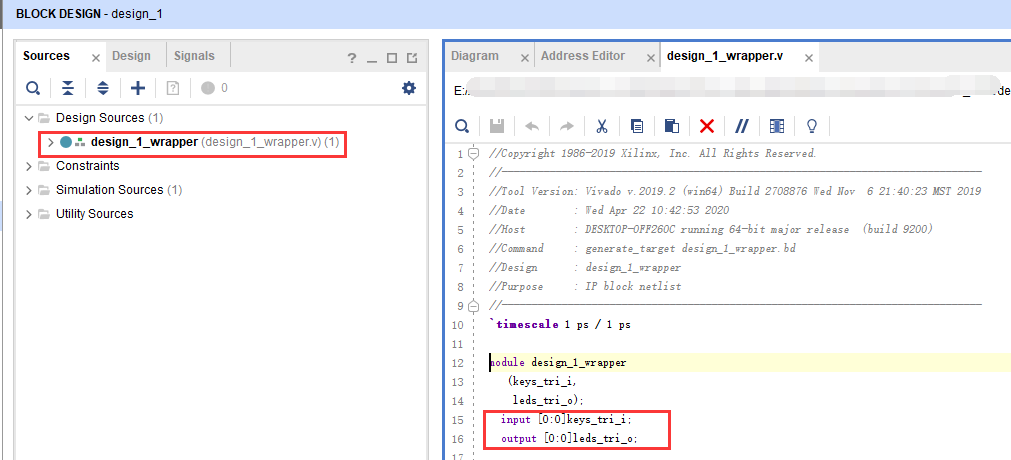Switch to the Signals tab
1011x460 pixels.
[194, 55]
